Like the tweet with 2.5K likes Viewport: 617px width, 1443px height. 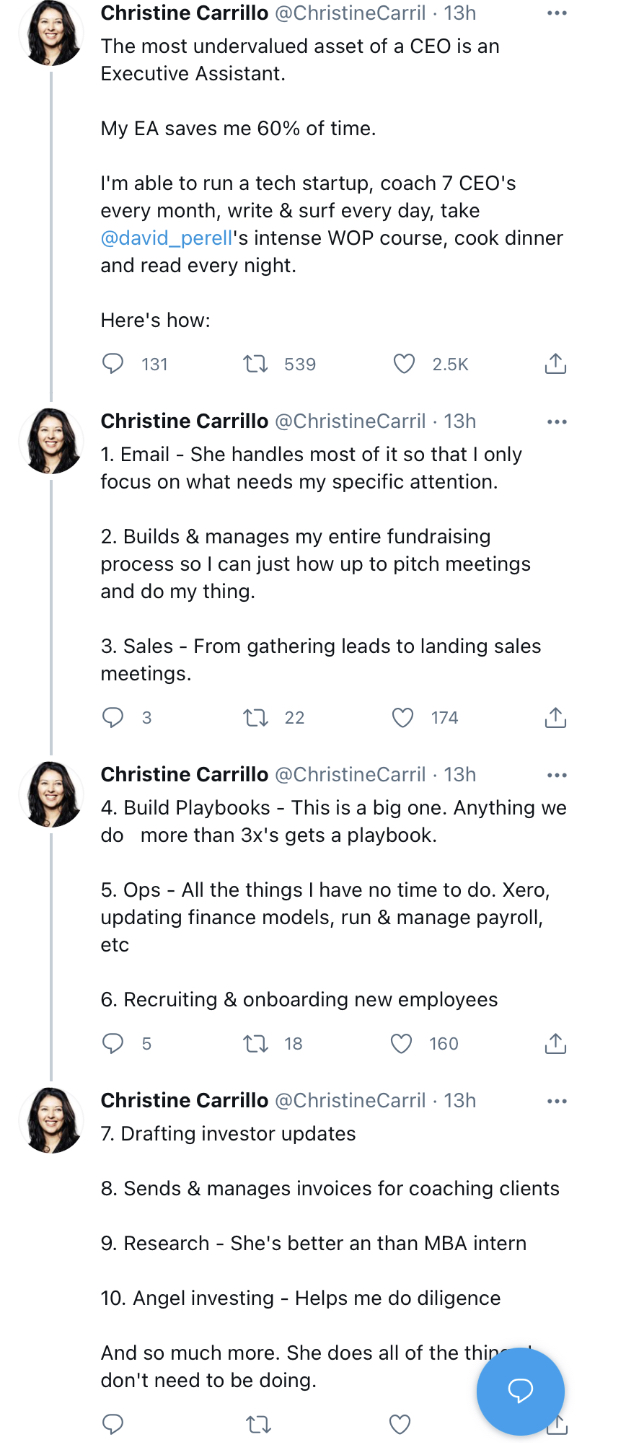tap(404, 364)
